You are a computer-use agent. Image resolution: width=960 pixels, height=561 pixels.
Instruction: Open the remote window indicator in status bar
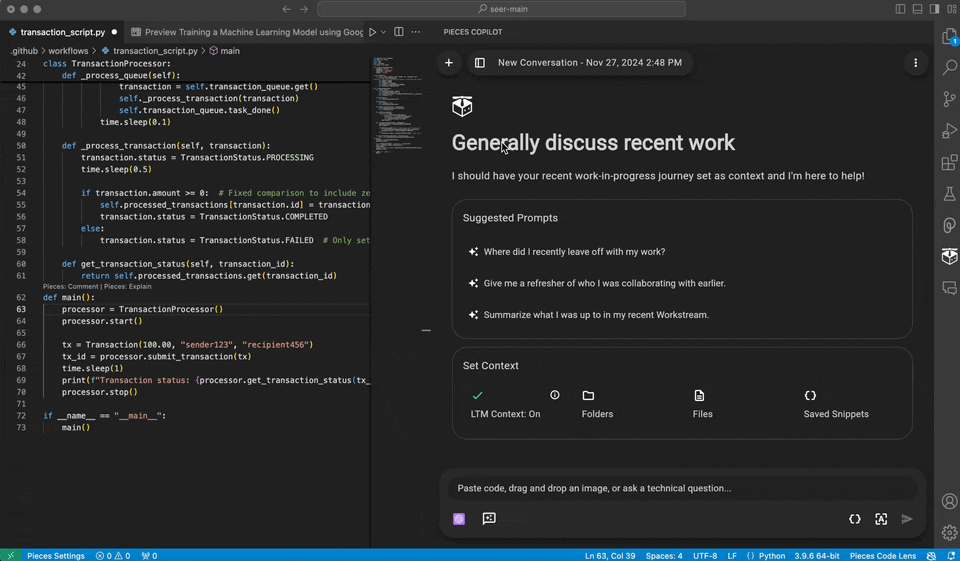(10, 555)
